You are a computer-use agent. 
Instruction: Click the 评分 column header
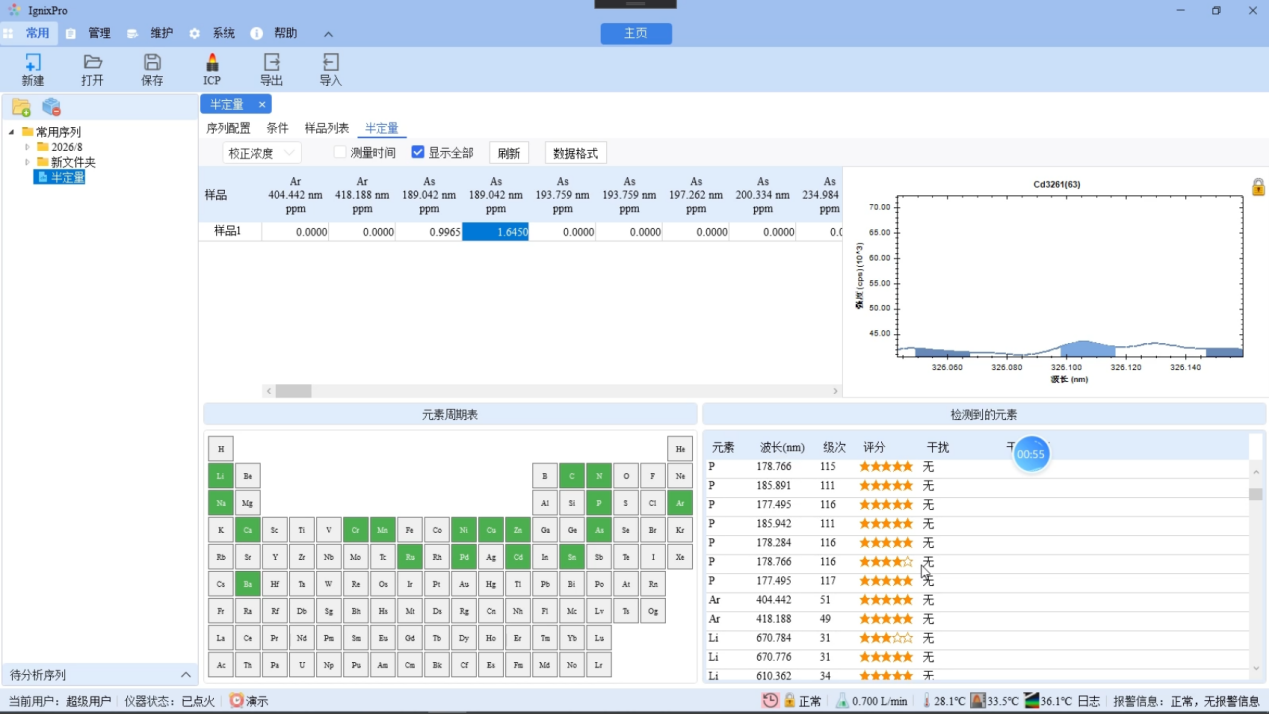[874, 447]
